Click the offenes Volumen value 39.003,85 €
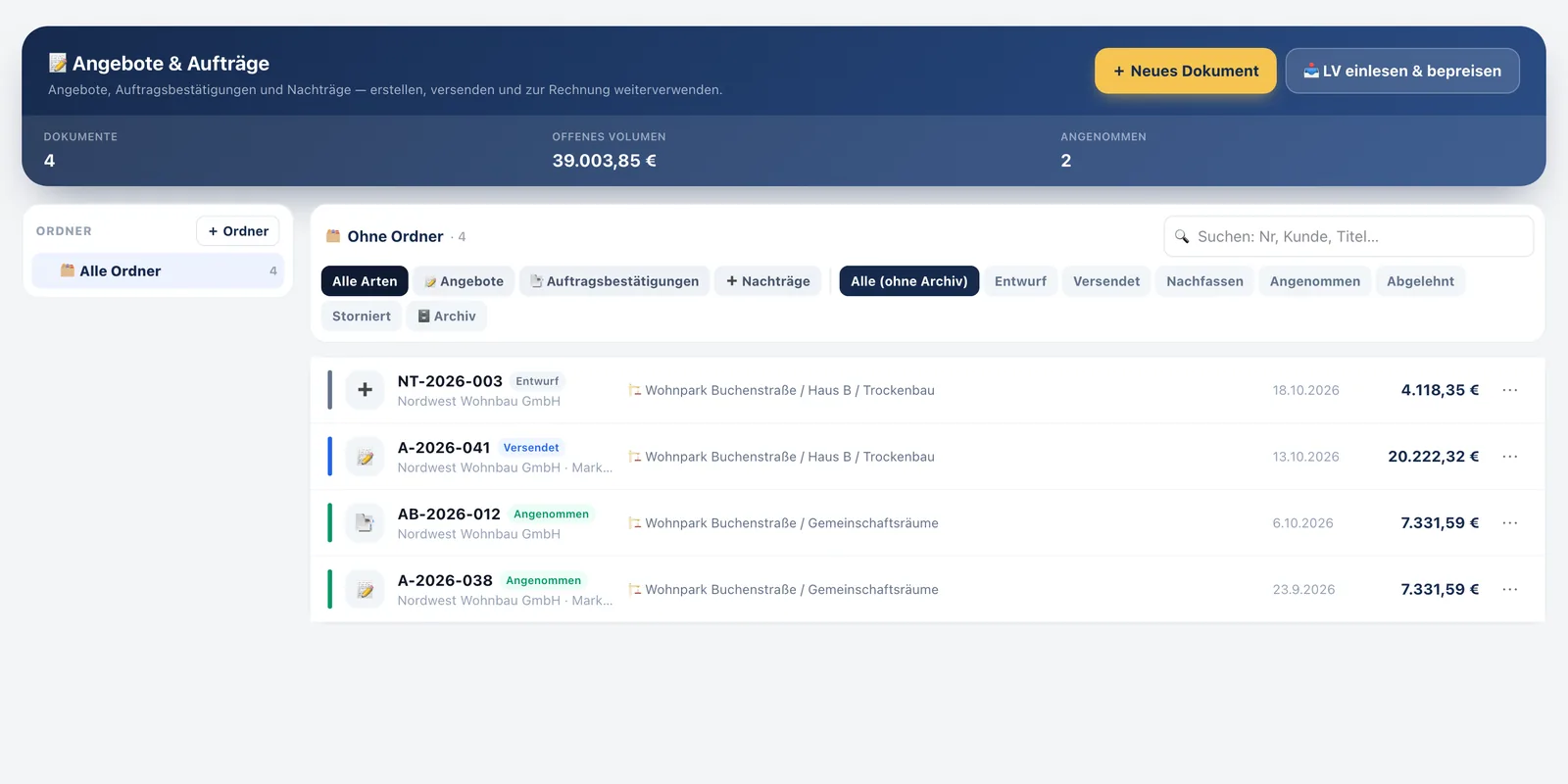 click(x=605, y=161)
